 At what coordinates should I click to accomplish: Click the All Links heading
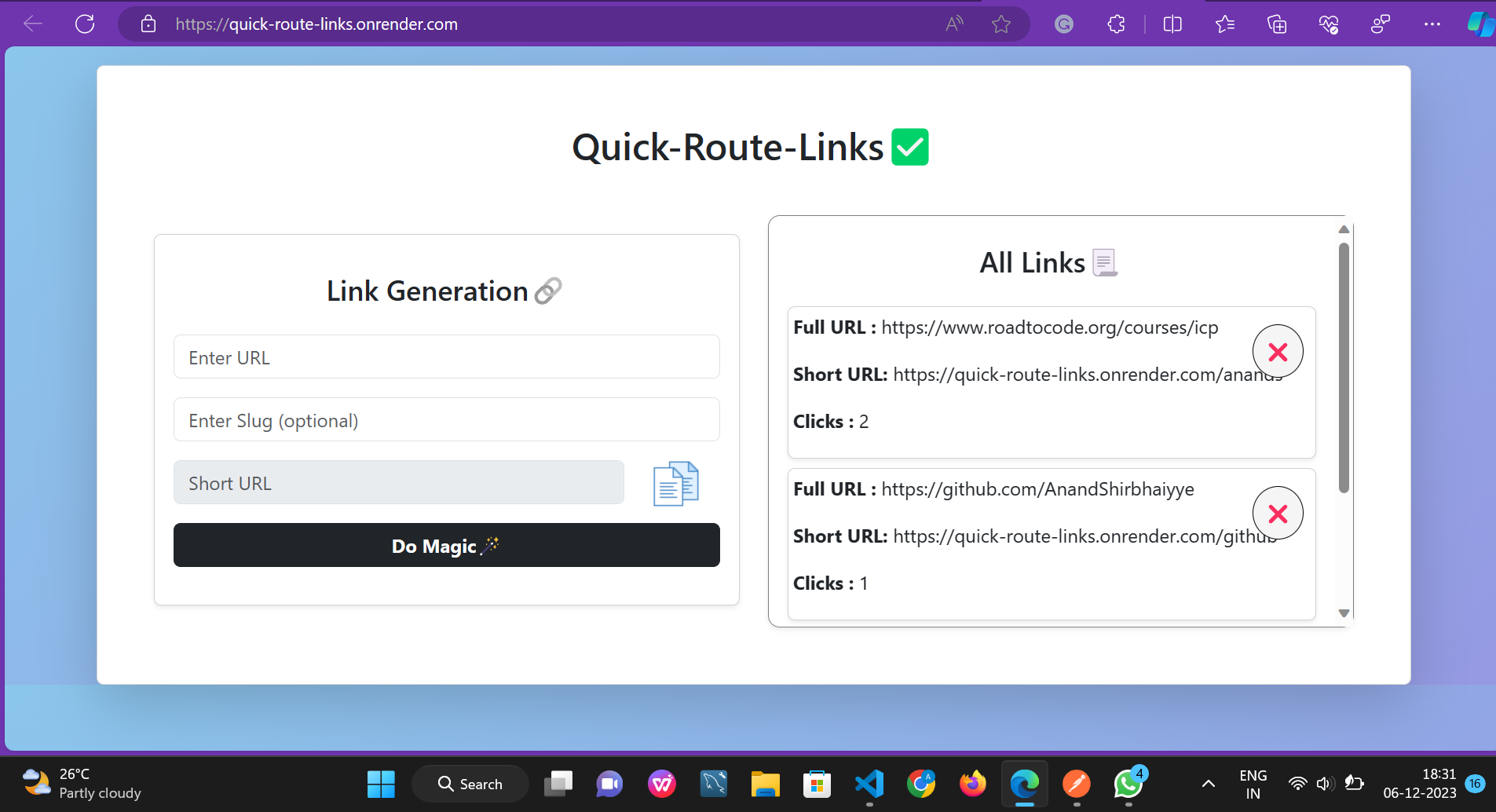coord(1048,262)
